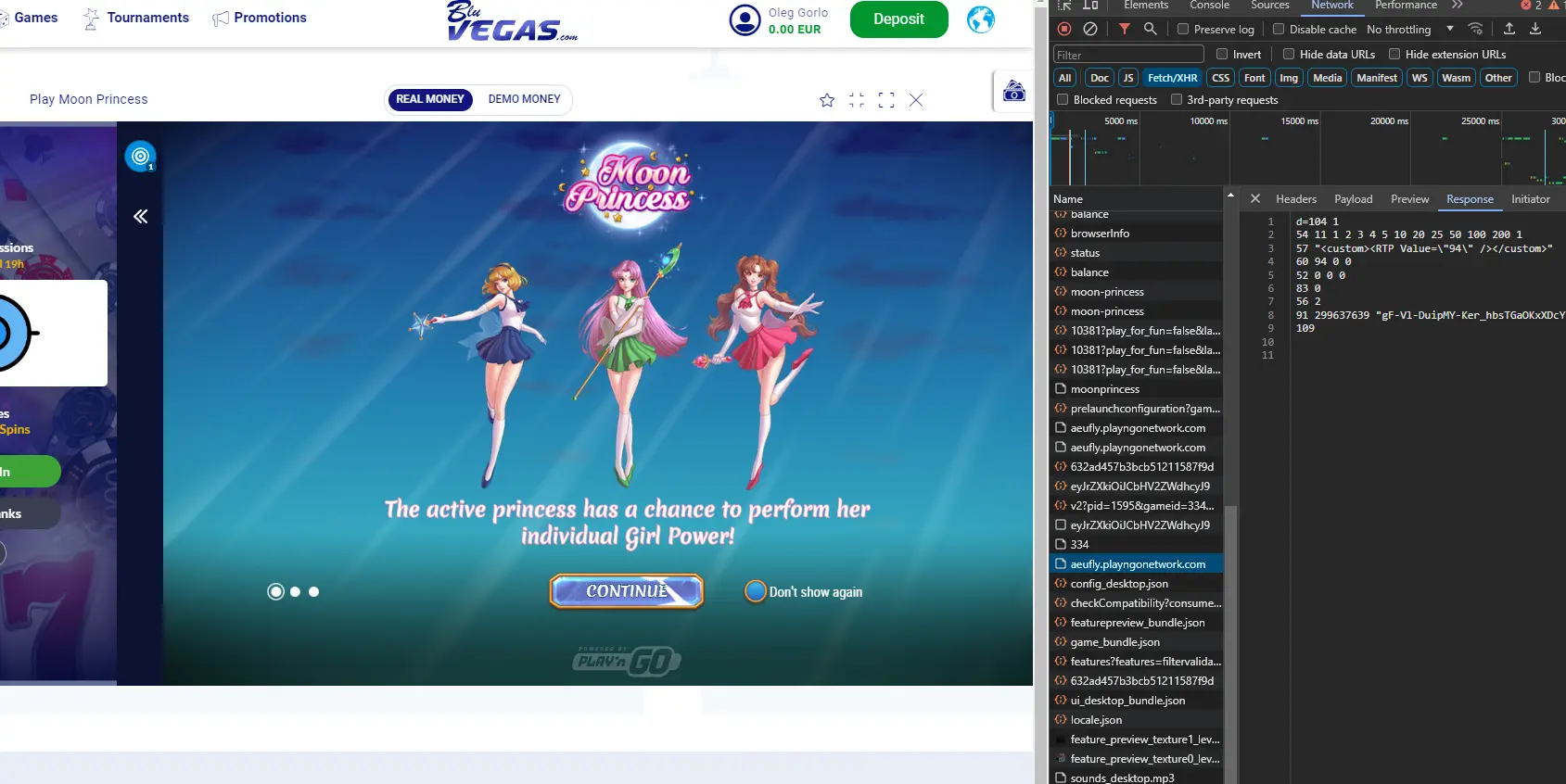Screen dimensions: 1566x784
Task: Switch to DevTools Console tab
Action: pos(1210,6)
